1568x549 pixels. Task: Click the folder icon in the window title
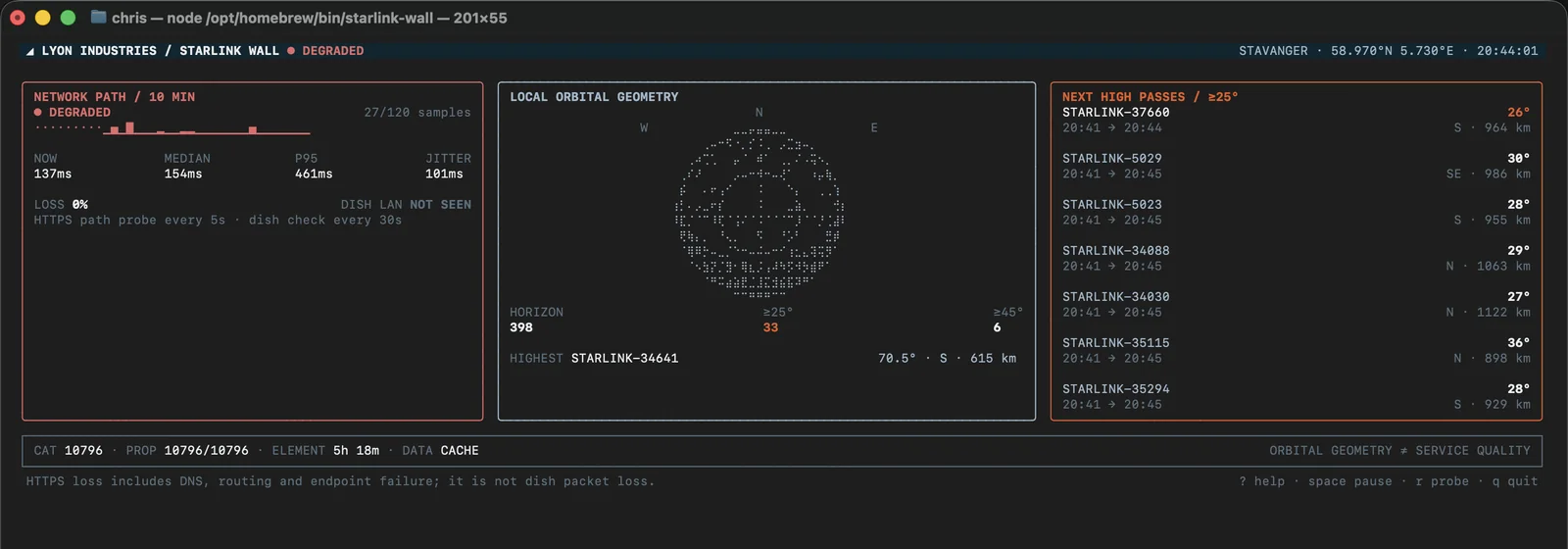click(98, 18)
